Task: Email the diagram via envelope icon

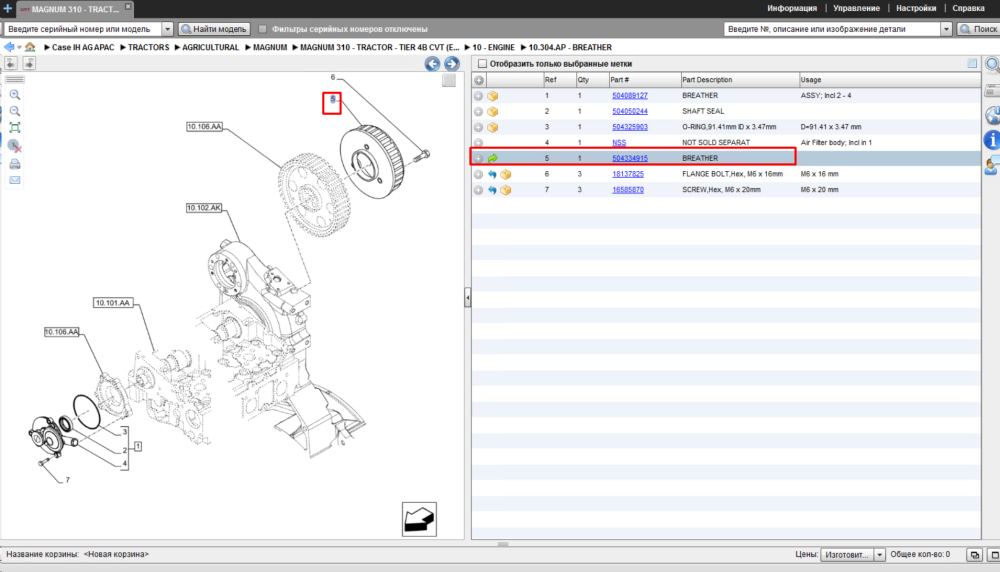Action: [x=15, y=180]
